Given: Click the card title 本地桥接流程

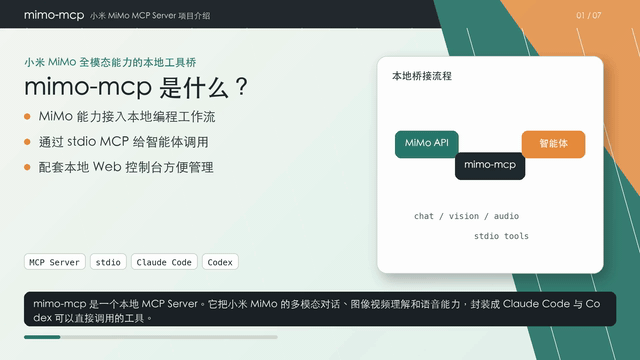Looking at the screenshot, I should coord(422,76).
